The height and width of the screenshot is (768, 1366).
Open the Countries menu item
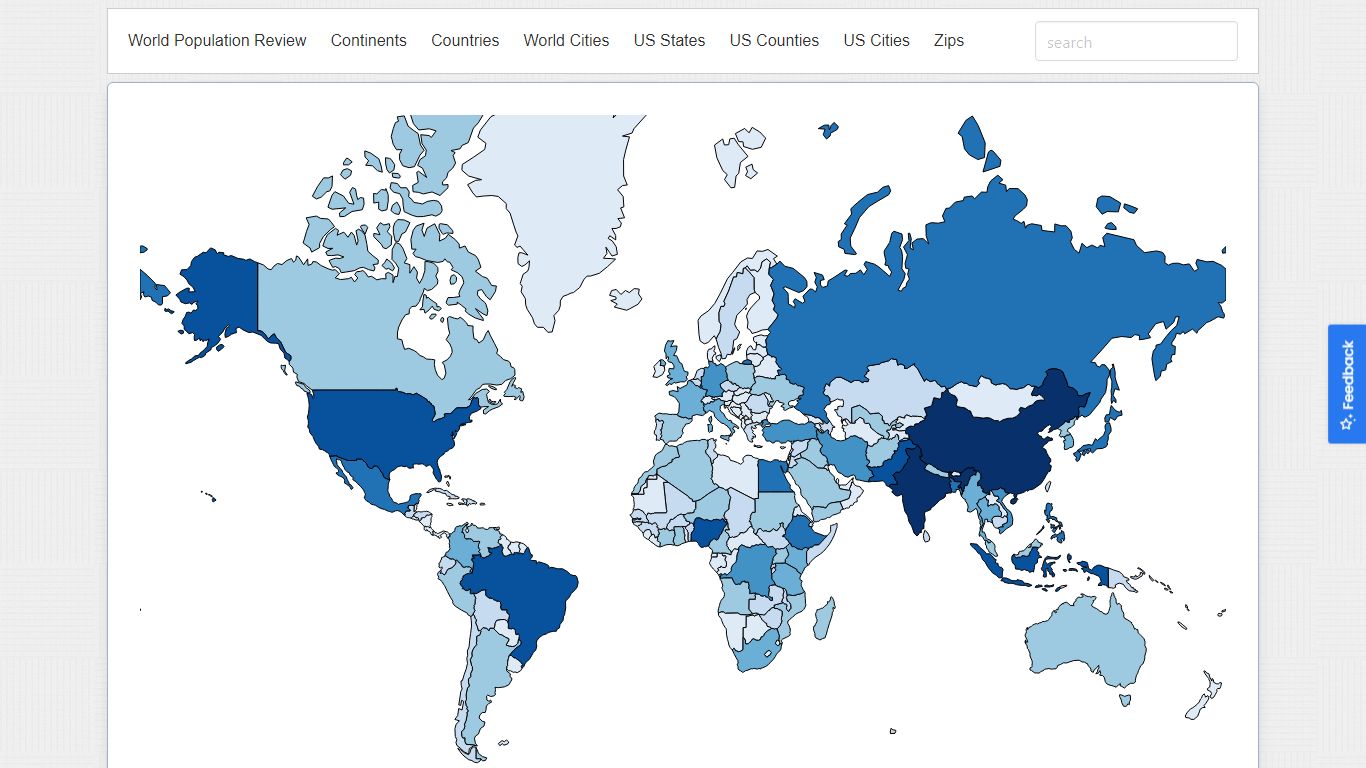click(x=465, y=41)
